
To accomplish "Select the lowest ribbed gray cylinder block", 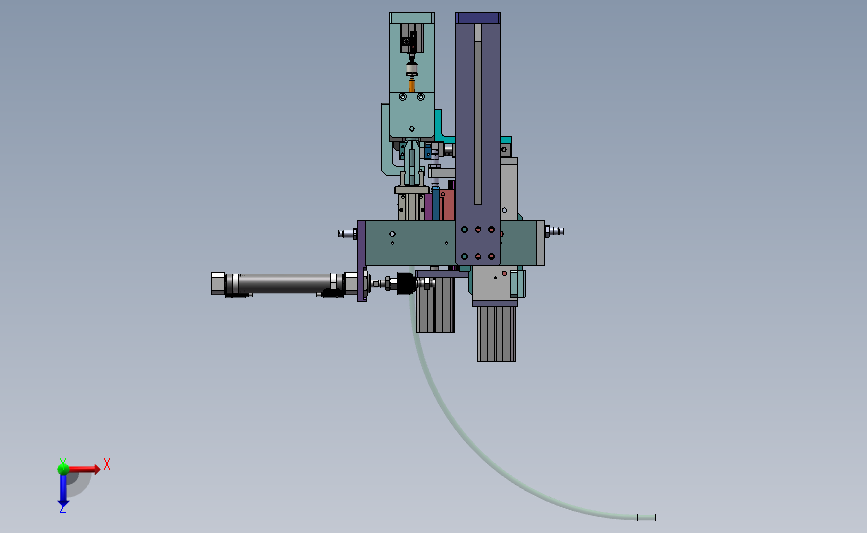I will 497,334.
